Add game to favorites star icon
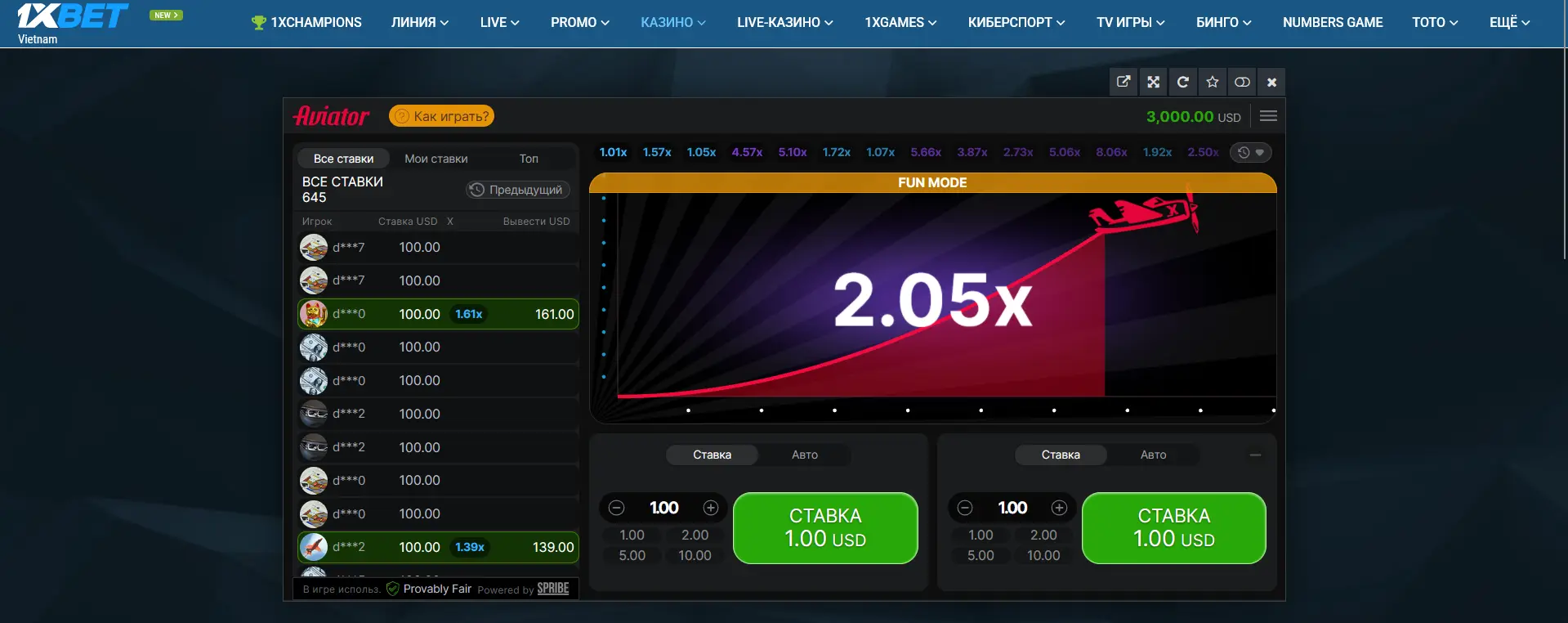This screenshot has height=623, width=1568. tap(1213, 82)
